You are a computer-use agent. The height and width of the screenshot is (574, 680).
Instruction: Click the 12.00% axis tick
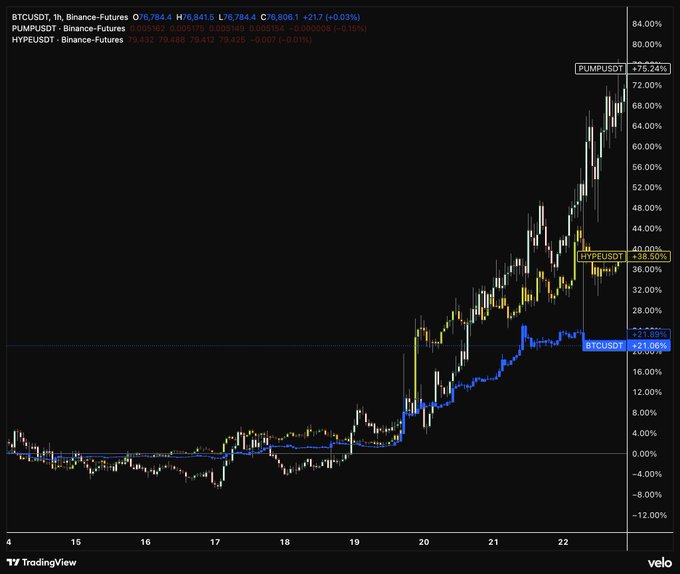pyautogui.click(x=647, y=392)
